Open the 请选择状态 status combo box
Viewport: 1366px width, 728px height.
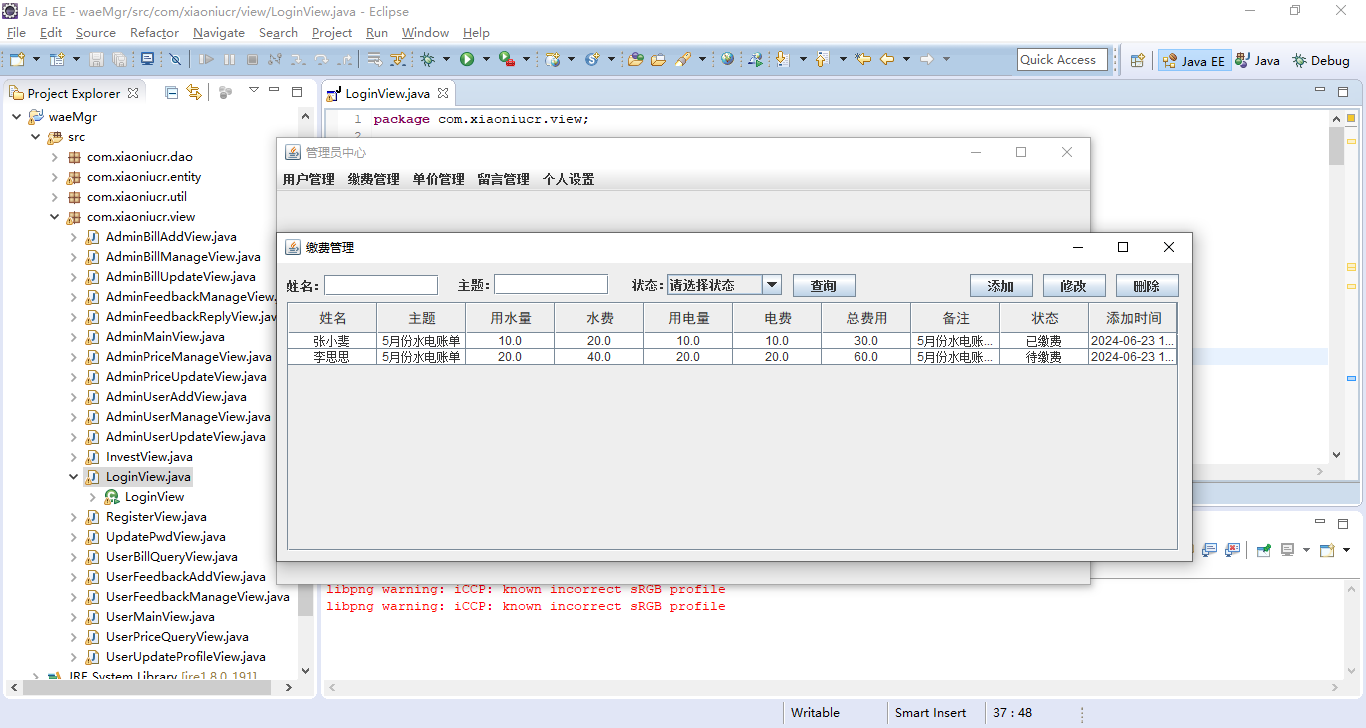coord(724,285)
